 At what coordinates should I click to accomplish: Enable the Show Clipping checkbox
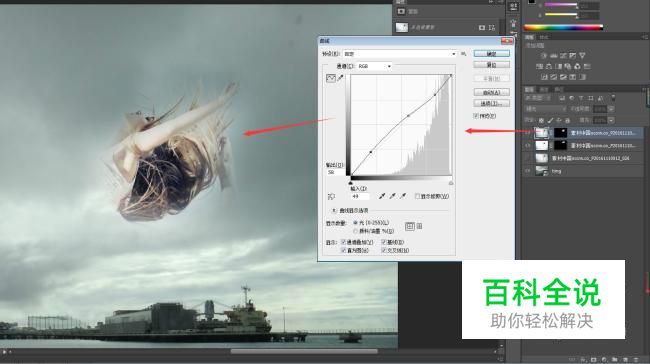[417, 196]
